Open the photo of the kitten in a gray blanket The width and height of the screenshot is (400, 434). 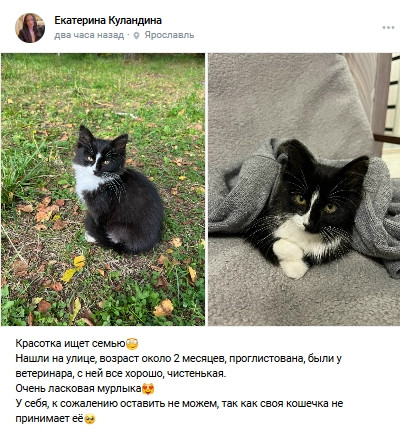[x=304, y=189]
